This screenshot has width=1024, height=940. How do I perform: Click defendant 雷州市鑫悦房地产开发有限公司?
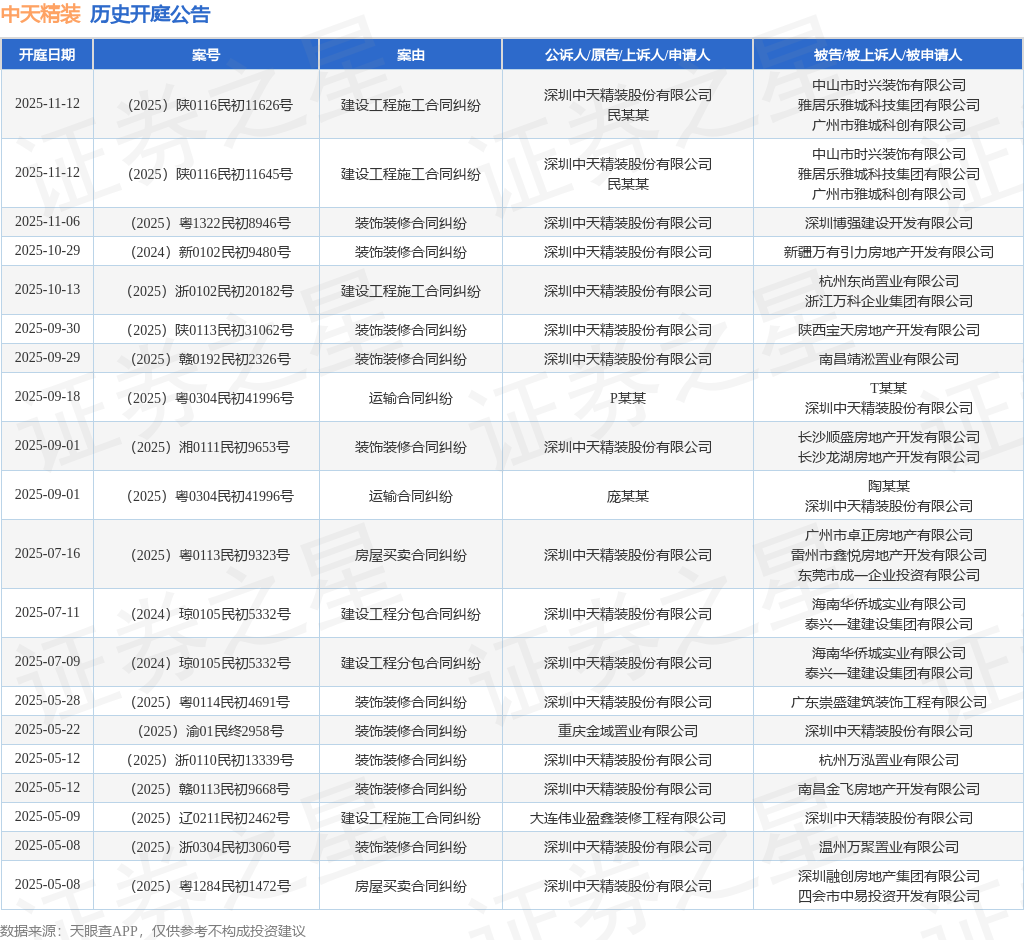coord(888,555)
